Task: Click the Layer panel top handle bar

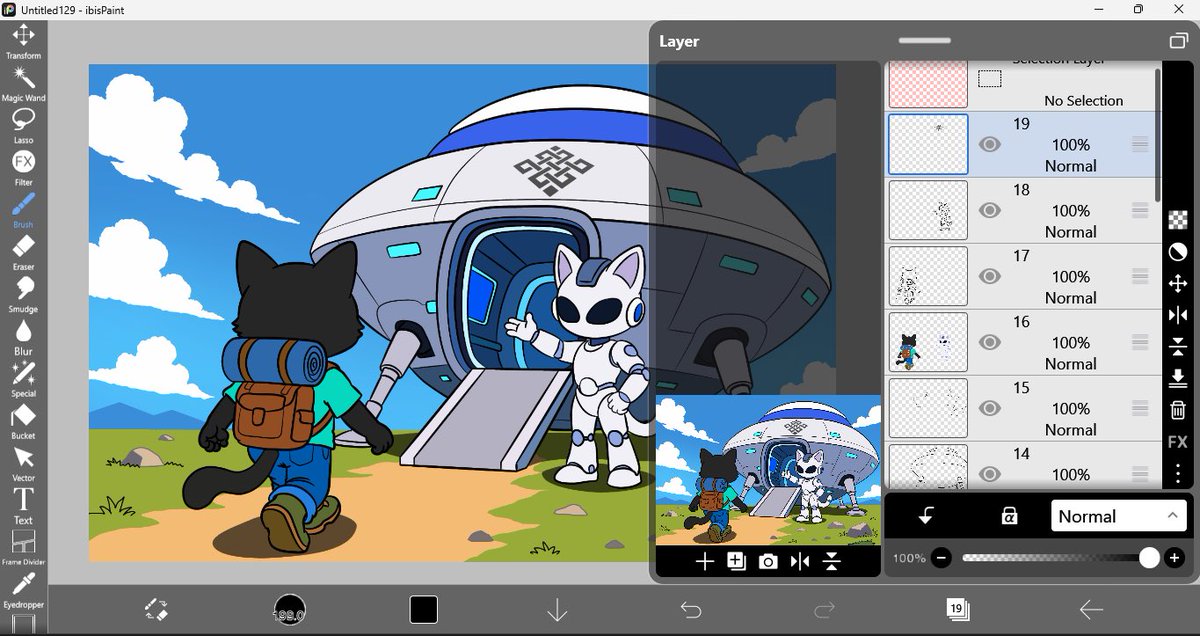Action: coord(925,41)
